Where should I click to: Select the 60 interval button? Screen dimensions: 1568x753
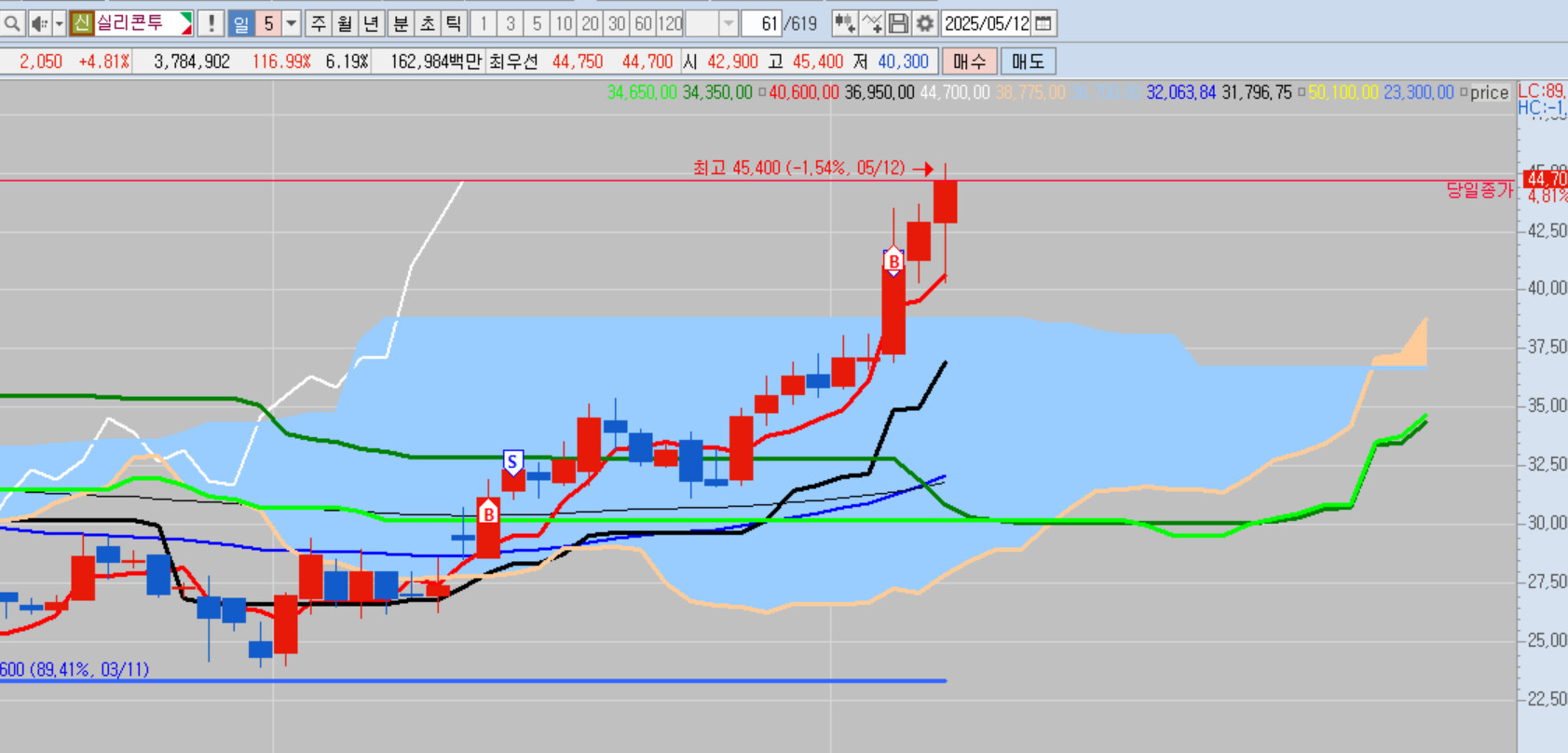[643, 23]
